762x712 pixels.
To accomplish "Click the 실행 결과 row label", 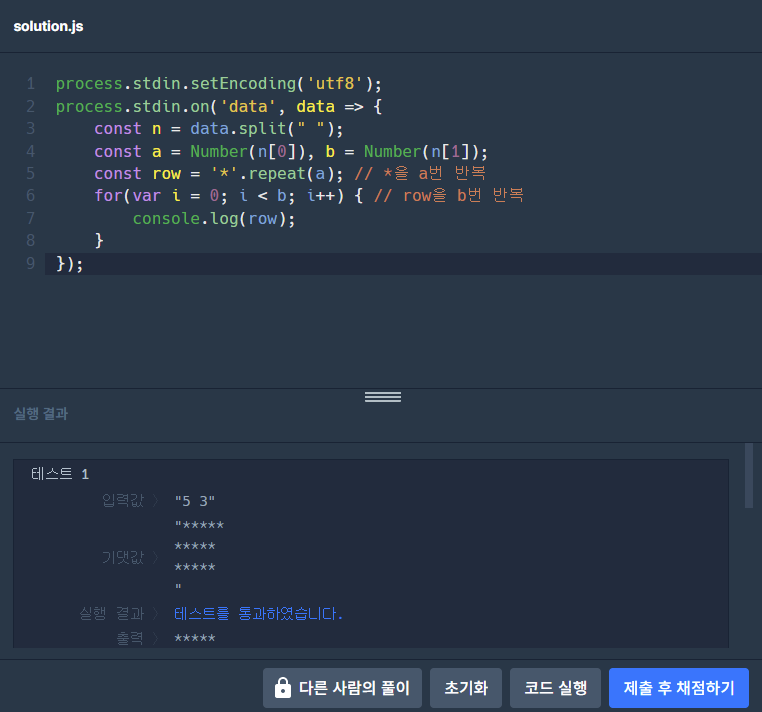I will click(112, 614).
